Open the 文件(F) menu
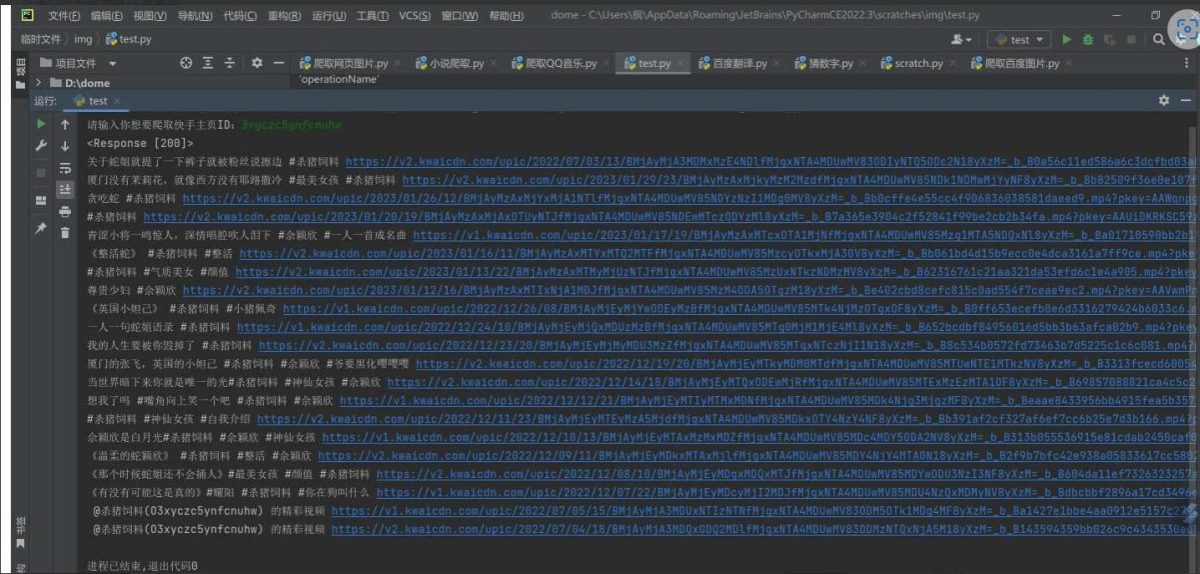This screenshot has height=574, width=1200. click(x=64, y=16)
